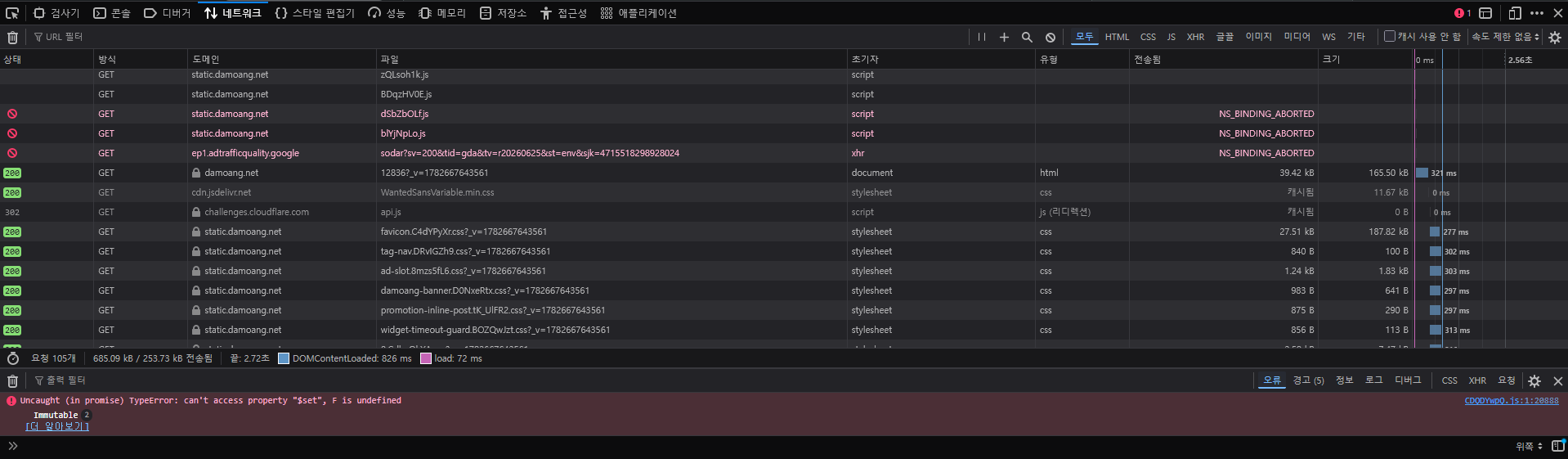This screenshot has height=459, width=1568.
Task: Open 속도 제한 없음 throttling dropdown
Action: click(1505, 37)
